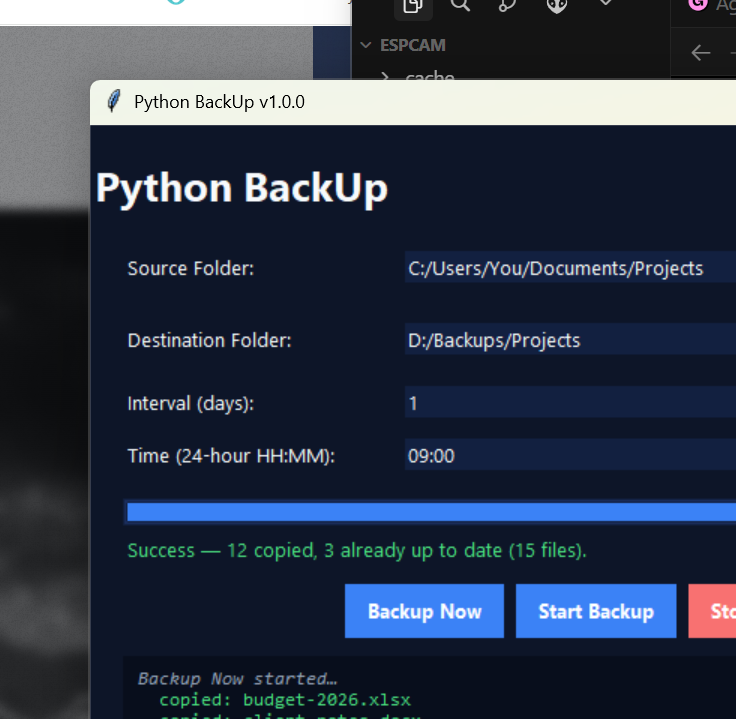Open the Search view in VS Code

pos(460,5)
